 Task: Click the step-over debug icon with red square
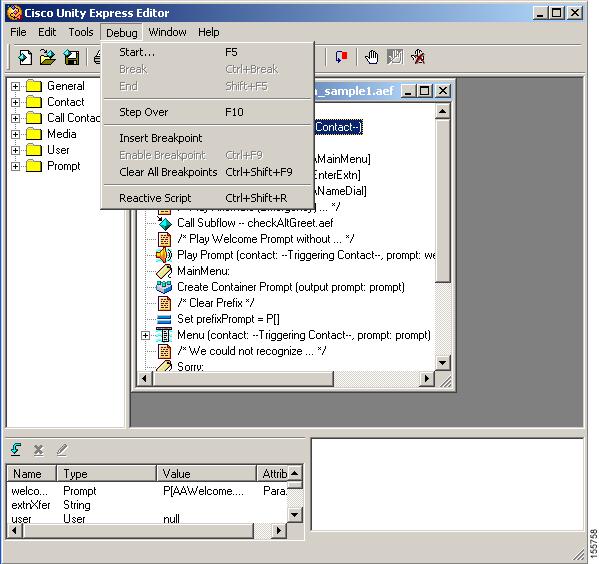(x=341, y=57)
